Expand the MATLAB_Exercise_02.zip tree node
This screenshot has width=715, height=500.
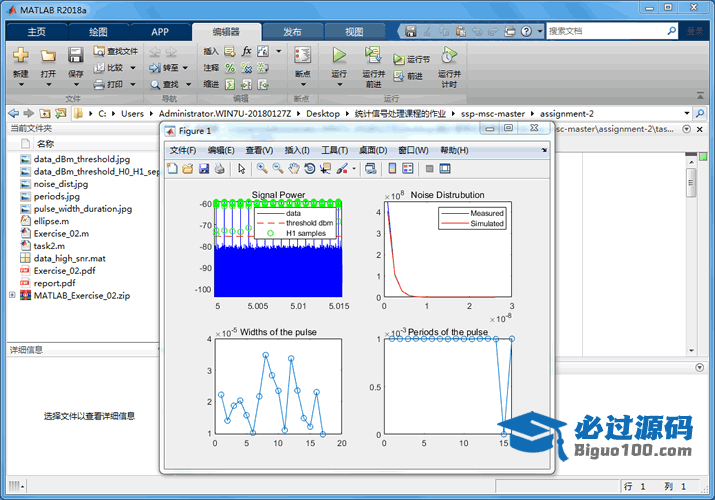[12, 295]
